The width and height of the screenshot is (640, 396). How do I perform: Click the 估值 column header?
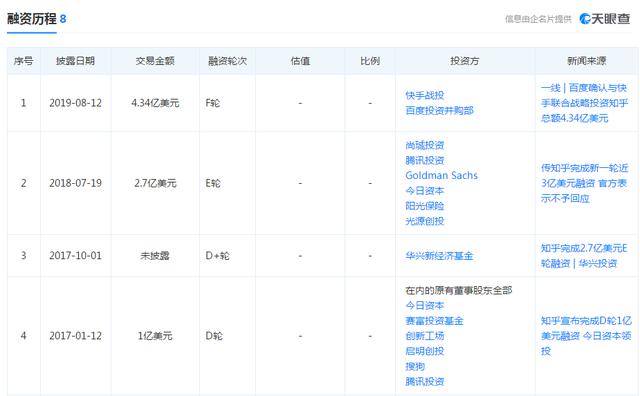300,61
